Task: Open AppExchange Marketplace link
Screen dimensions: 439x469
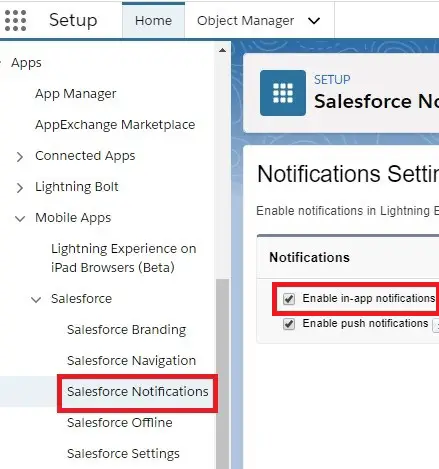Action: click(115, 125)
